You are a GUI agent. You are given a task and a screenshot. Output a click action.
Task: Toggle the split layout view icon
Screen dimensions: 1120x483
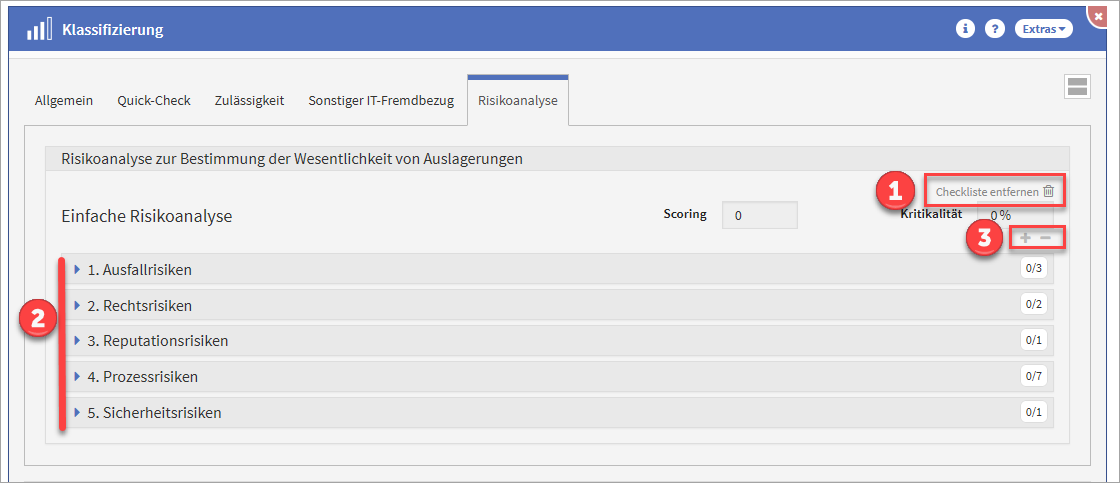(x=1076, y=88)
